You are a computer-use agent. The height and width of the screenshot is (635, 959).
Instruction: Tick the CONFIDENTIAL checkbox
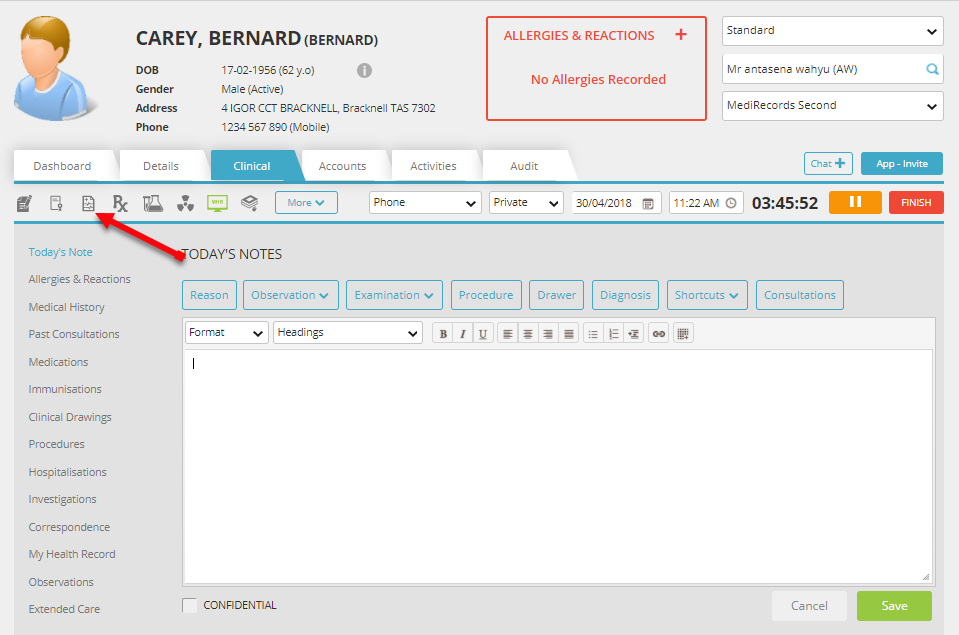click(190, 605)
